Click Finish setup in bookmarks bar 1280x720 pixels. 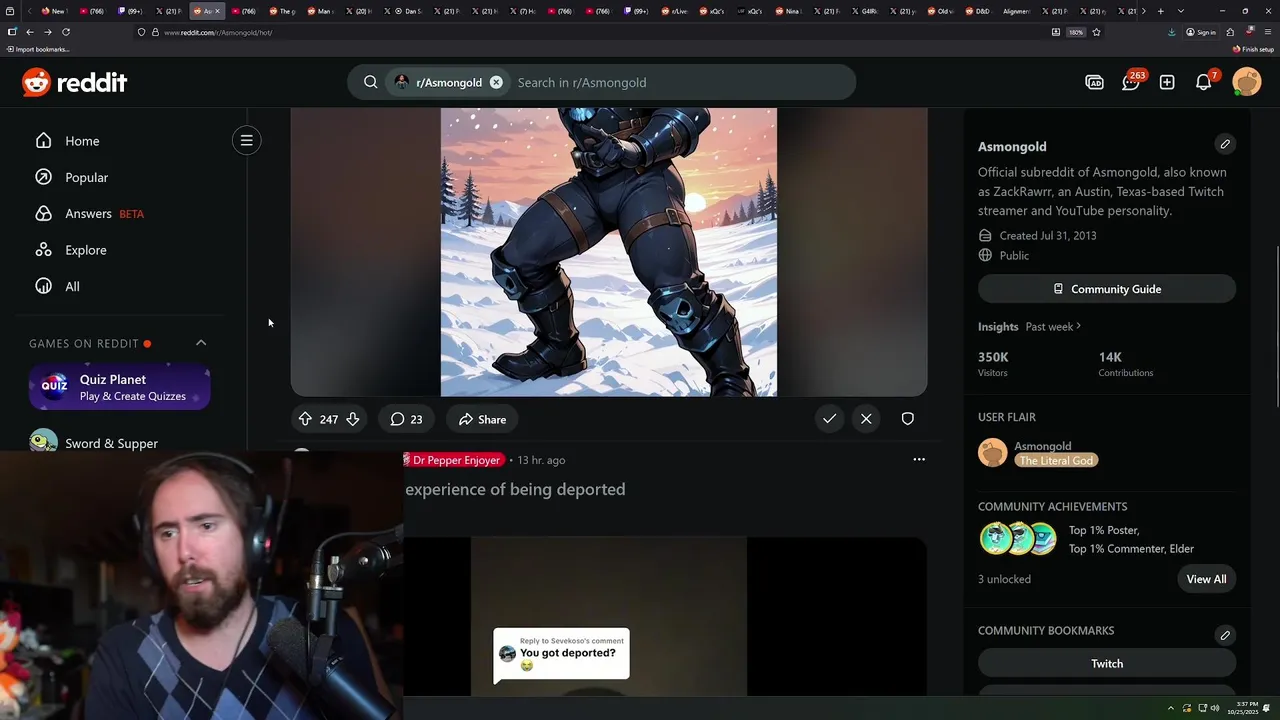point(1253,49)
